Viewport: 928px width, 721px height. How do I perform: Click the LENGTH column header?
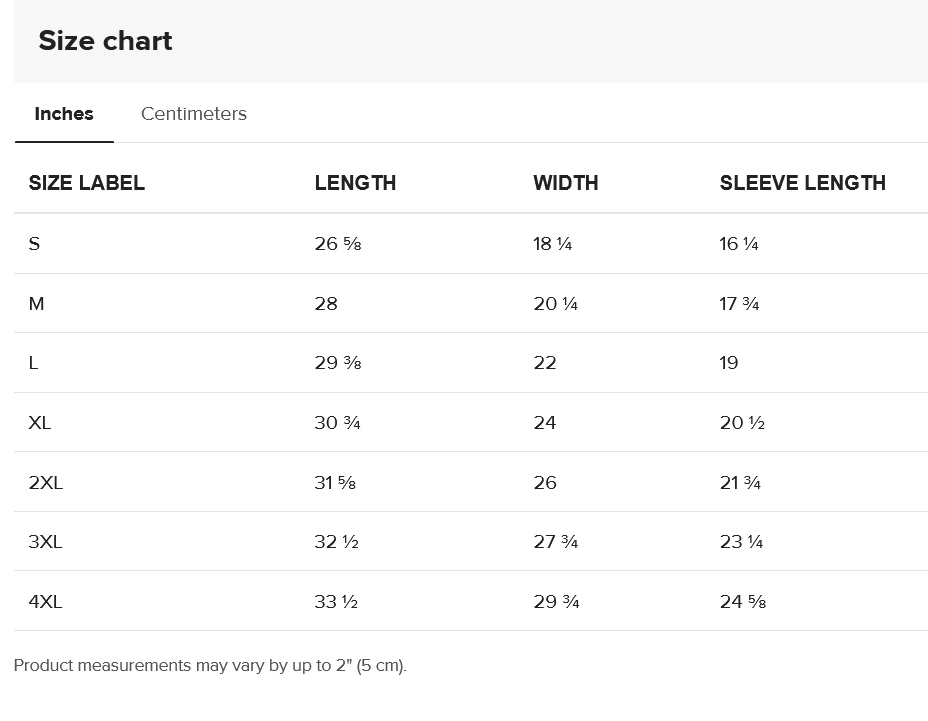click(x=355, y=183)
